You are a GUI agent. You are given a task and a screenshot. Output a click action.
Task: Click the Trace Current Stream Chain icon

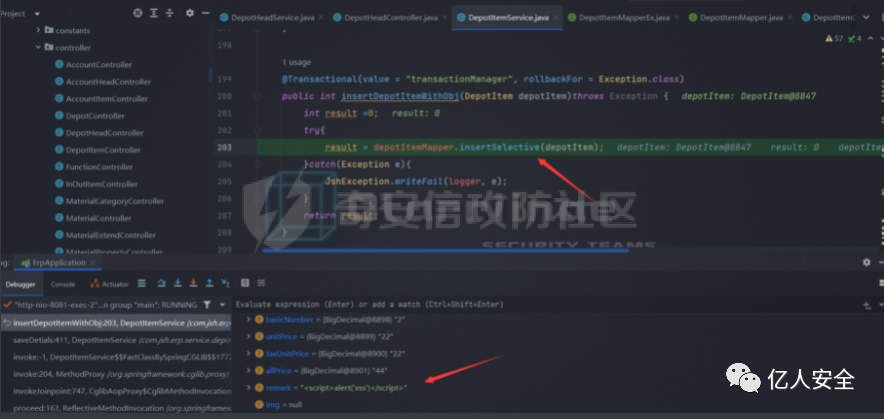pyautogui.click(x=261, y=284)
